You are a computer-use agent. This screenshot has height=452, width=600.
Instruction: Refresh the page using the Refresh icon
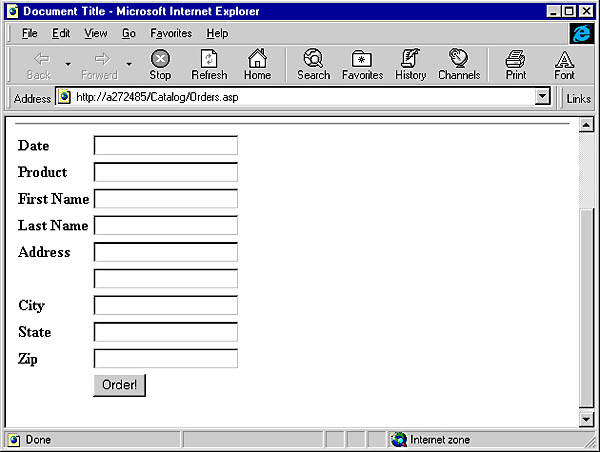tap(209, 64)
